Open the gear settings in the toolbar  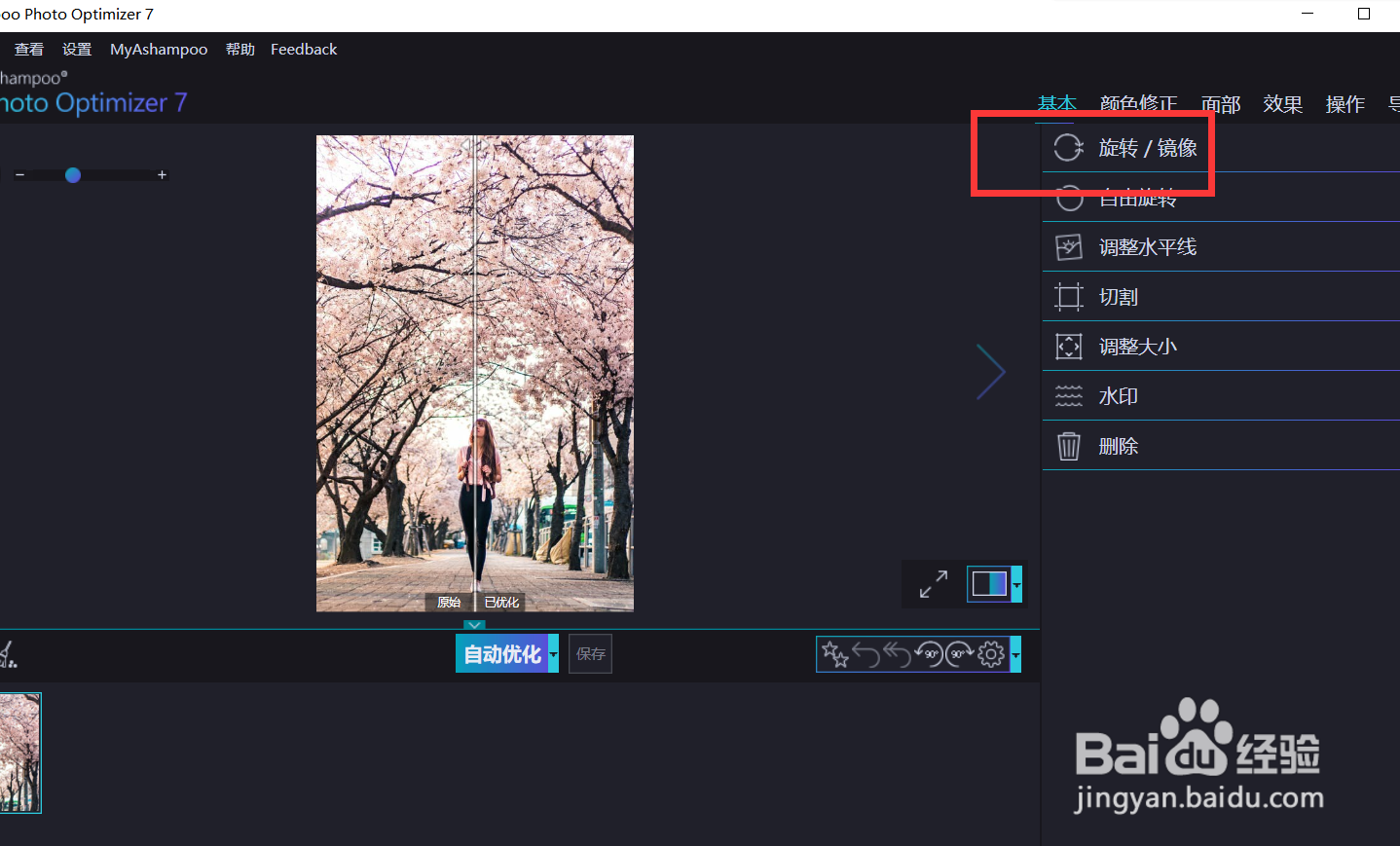click(991, 654)
